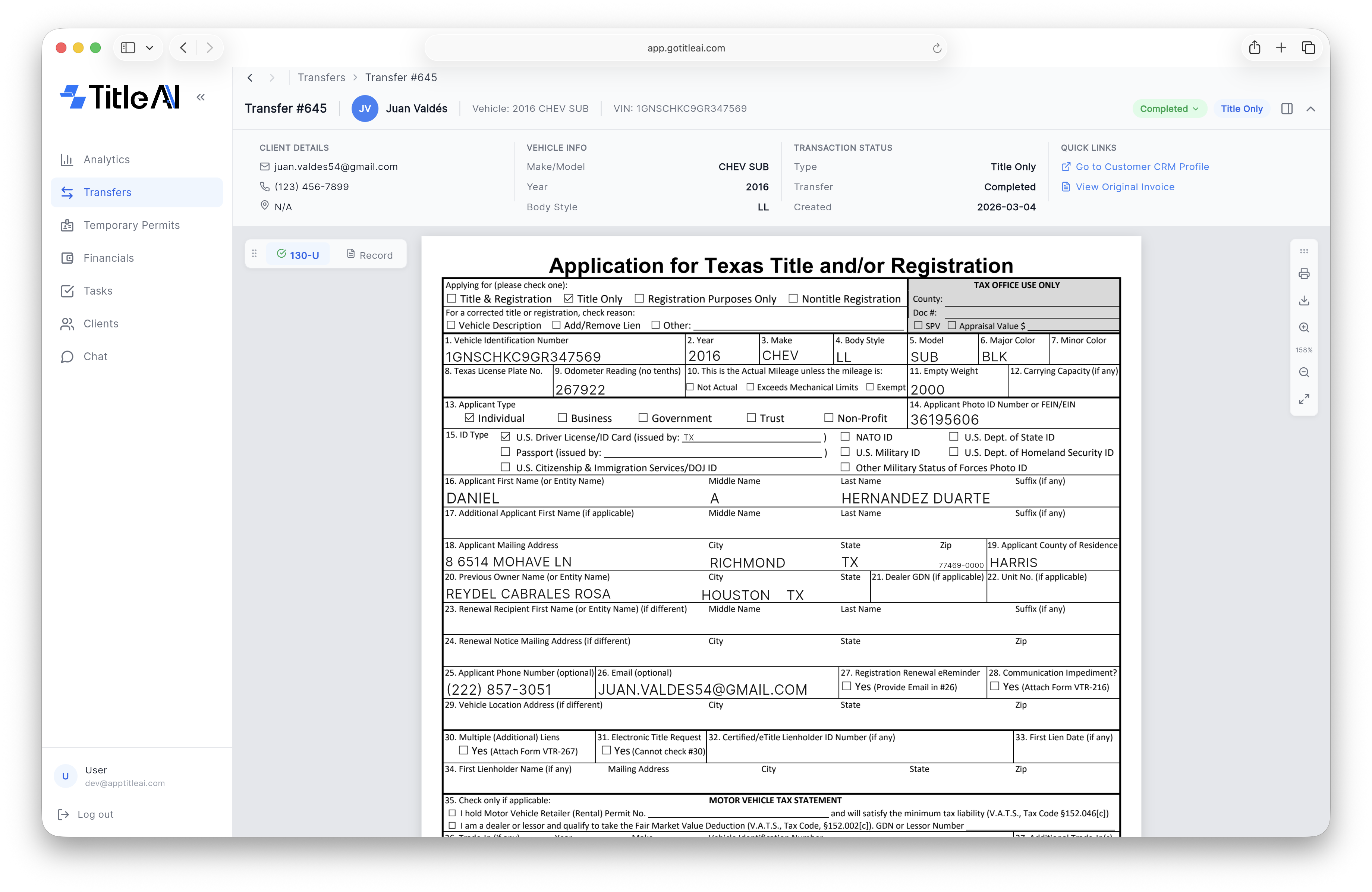Screen dimensions: 1372x892
Task: Expand document to fullscreen view
Action: click(x=1304, y=399)
